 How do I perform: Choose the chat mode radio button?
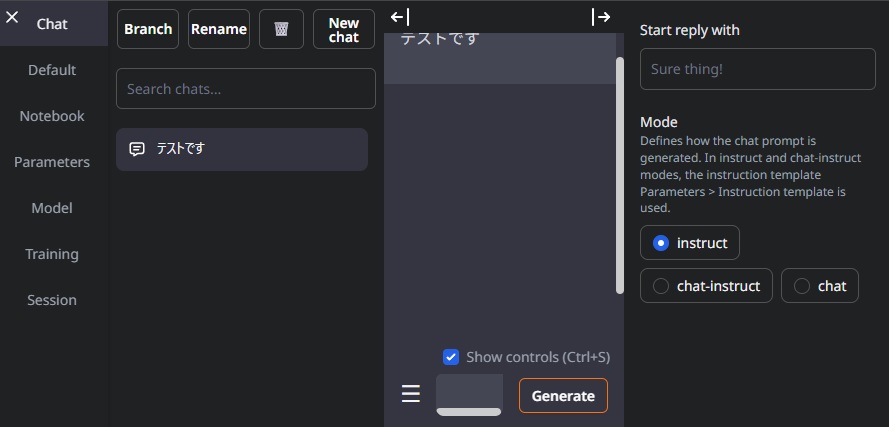[x=802, y=286]
